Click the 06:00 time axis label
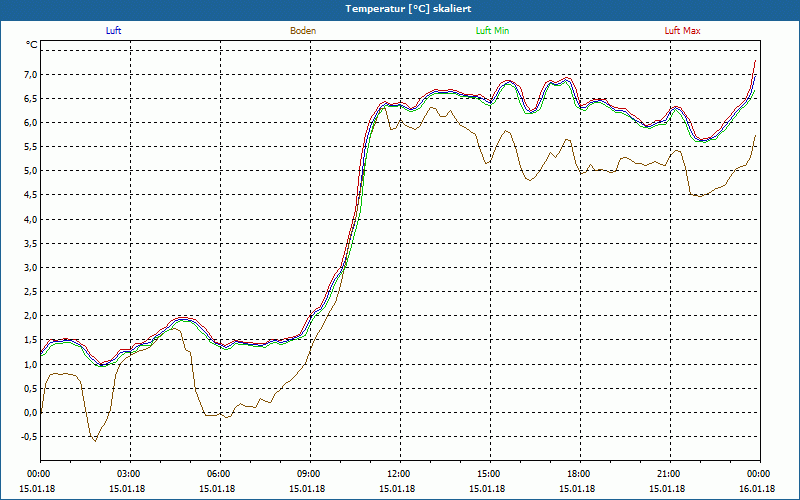 (x=220, y=474)
